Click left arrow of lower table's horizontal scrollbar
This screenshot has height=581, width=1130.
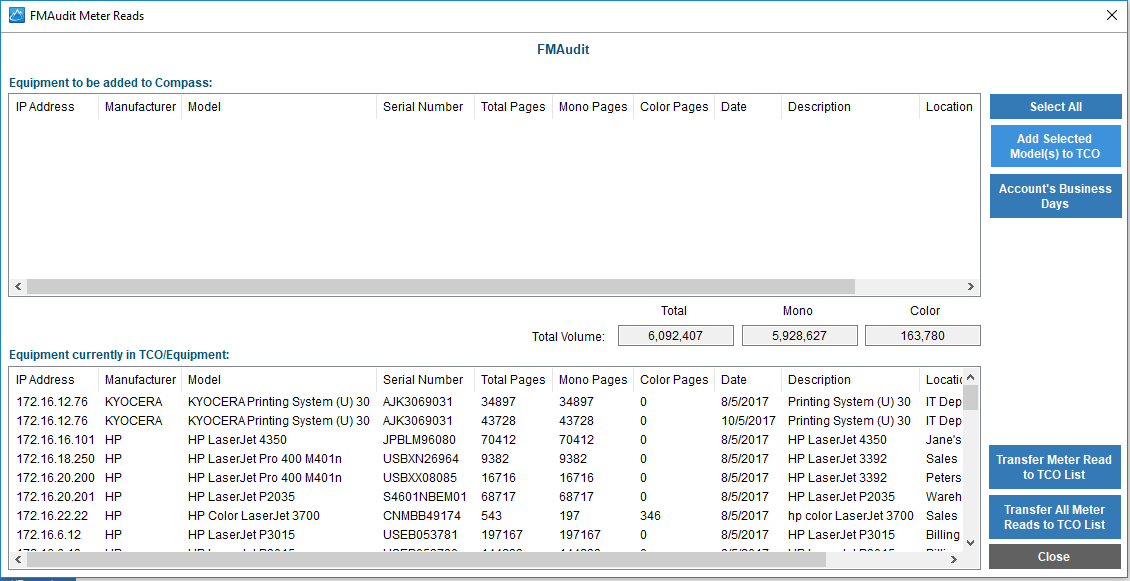tap(18, 559)
